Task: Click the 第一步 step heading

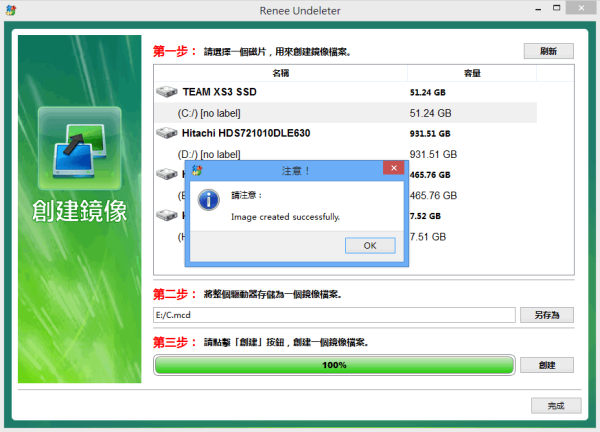Action: [174, 51]
